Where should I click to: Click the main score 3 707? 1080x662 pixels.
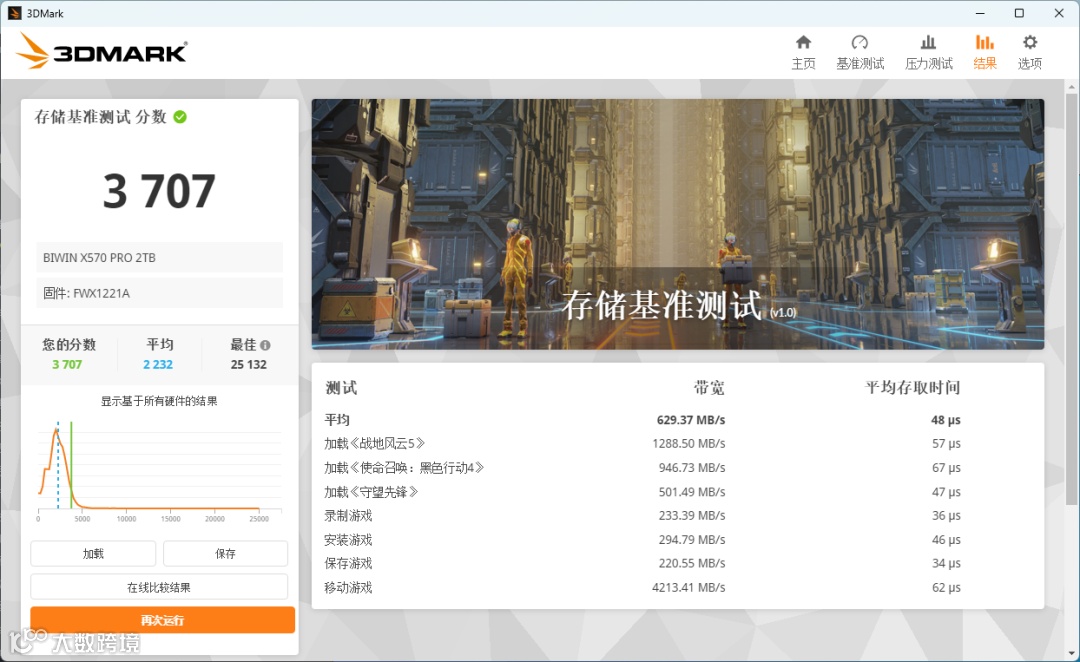159,191
